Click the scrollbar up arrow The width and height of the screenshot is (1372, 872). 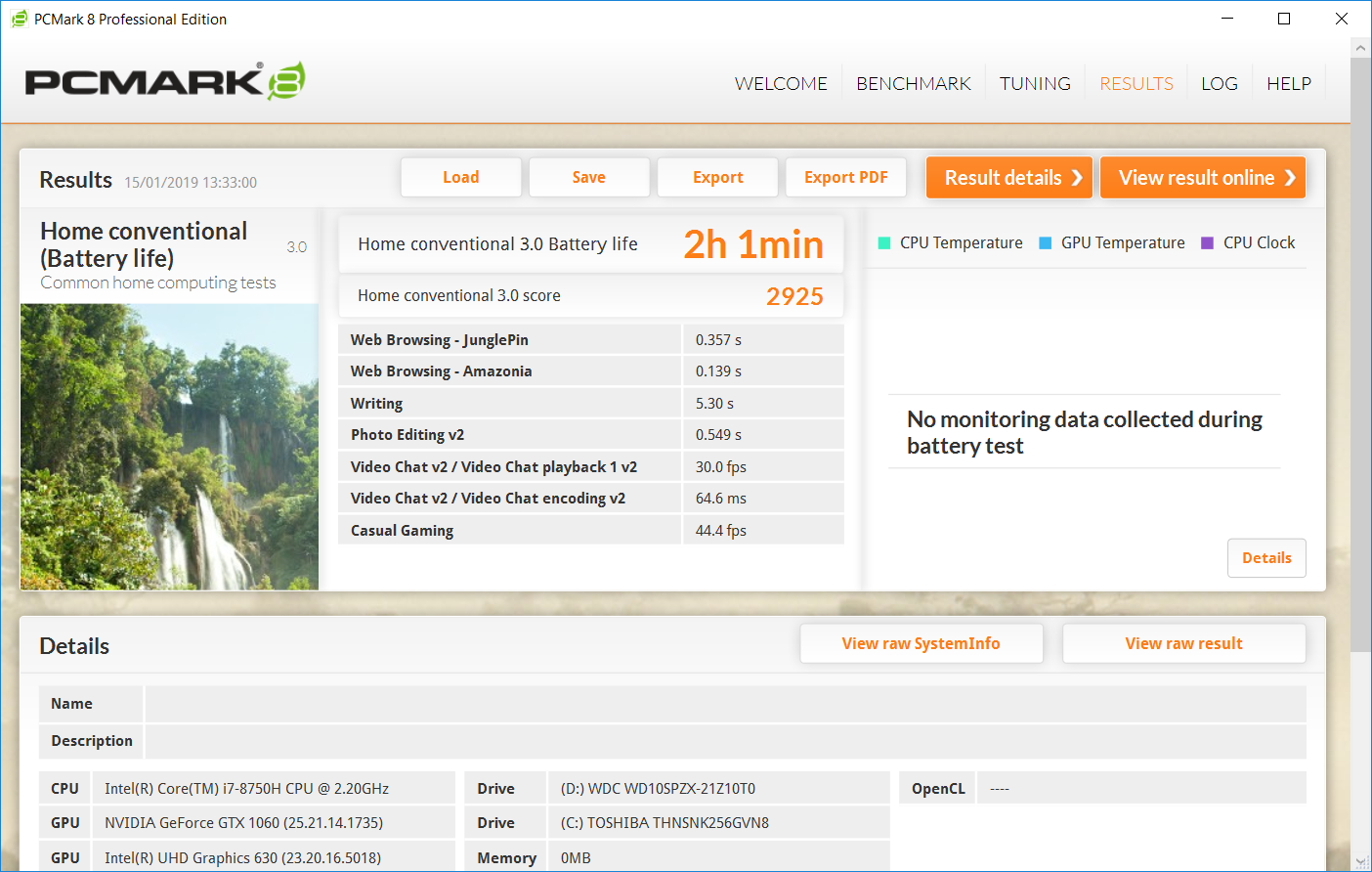[x=1360, y=48]
